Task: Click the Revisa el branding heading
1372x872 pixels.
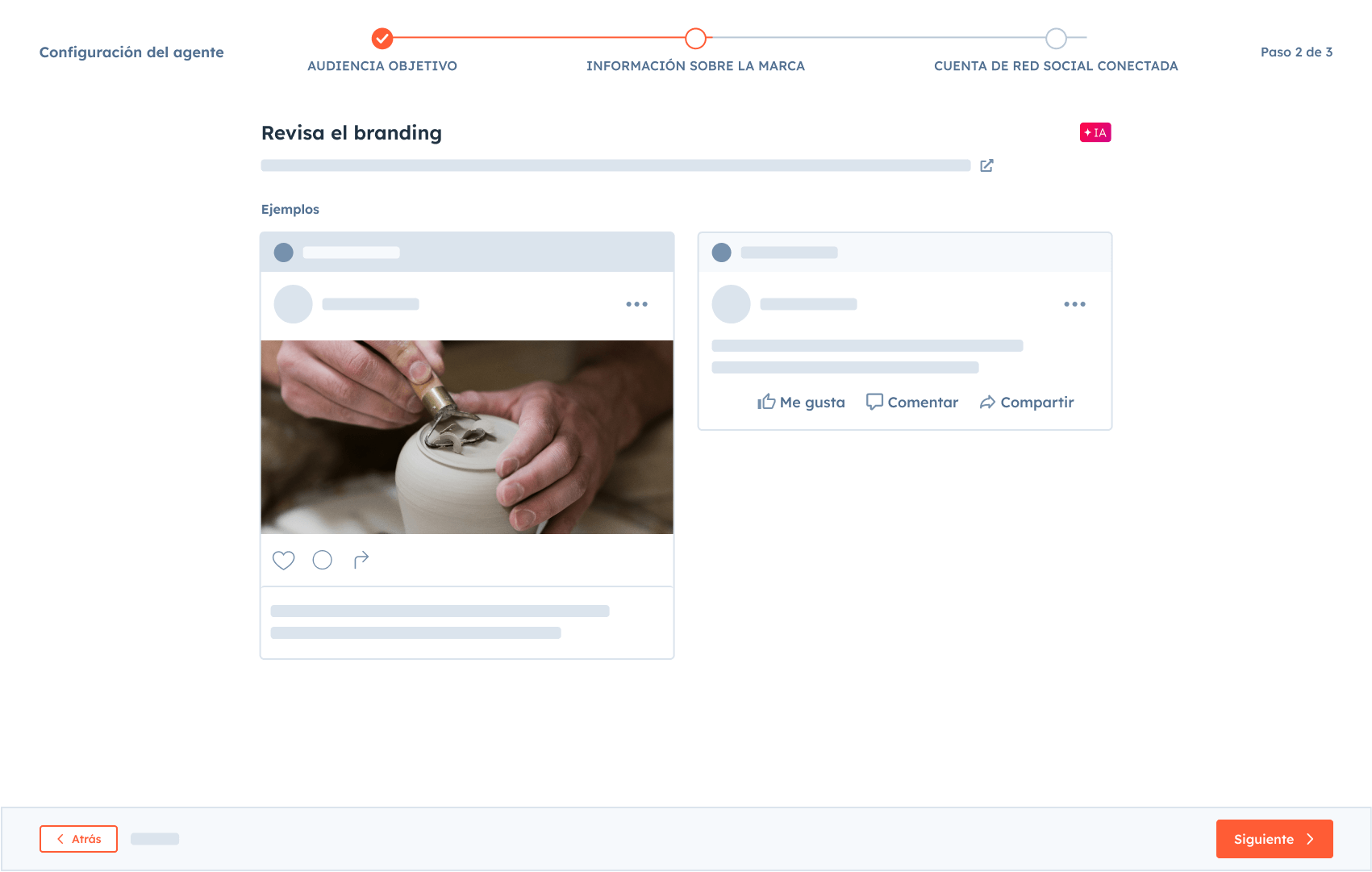Action: (x=352, y=133)
